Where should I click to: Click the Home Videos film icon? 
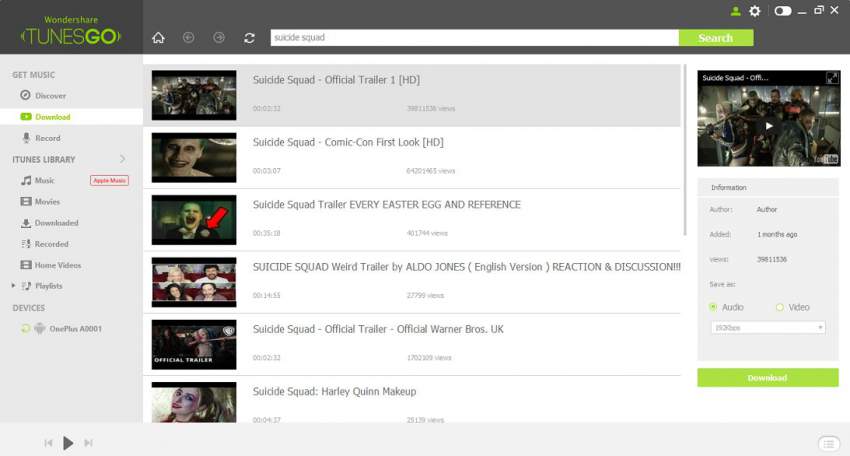coord(26,265)
